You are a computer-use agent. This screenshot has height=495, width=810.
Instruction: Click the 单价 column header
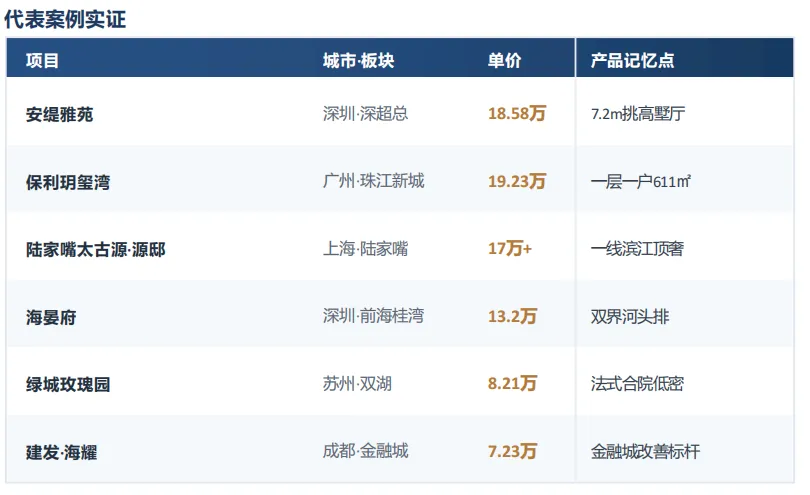pyautogui.click(x=504, y=60)
